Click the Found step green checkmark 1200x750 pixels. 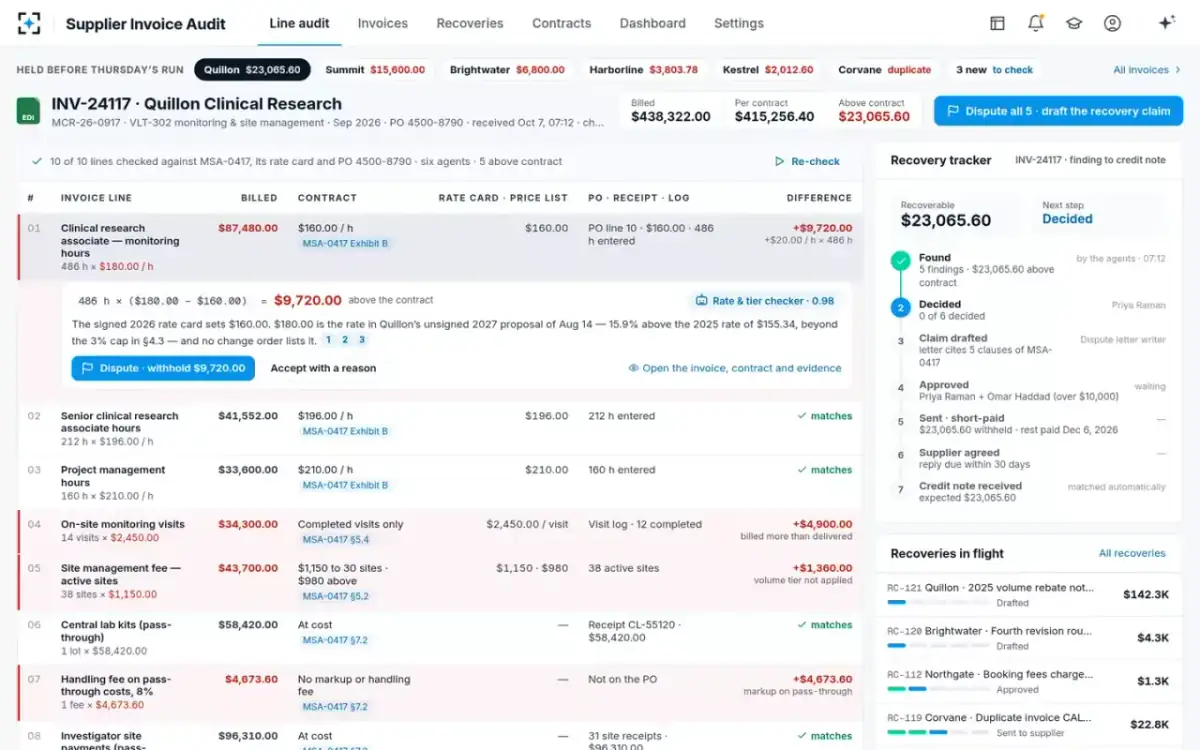(x=901, y=260)
